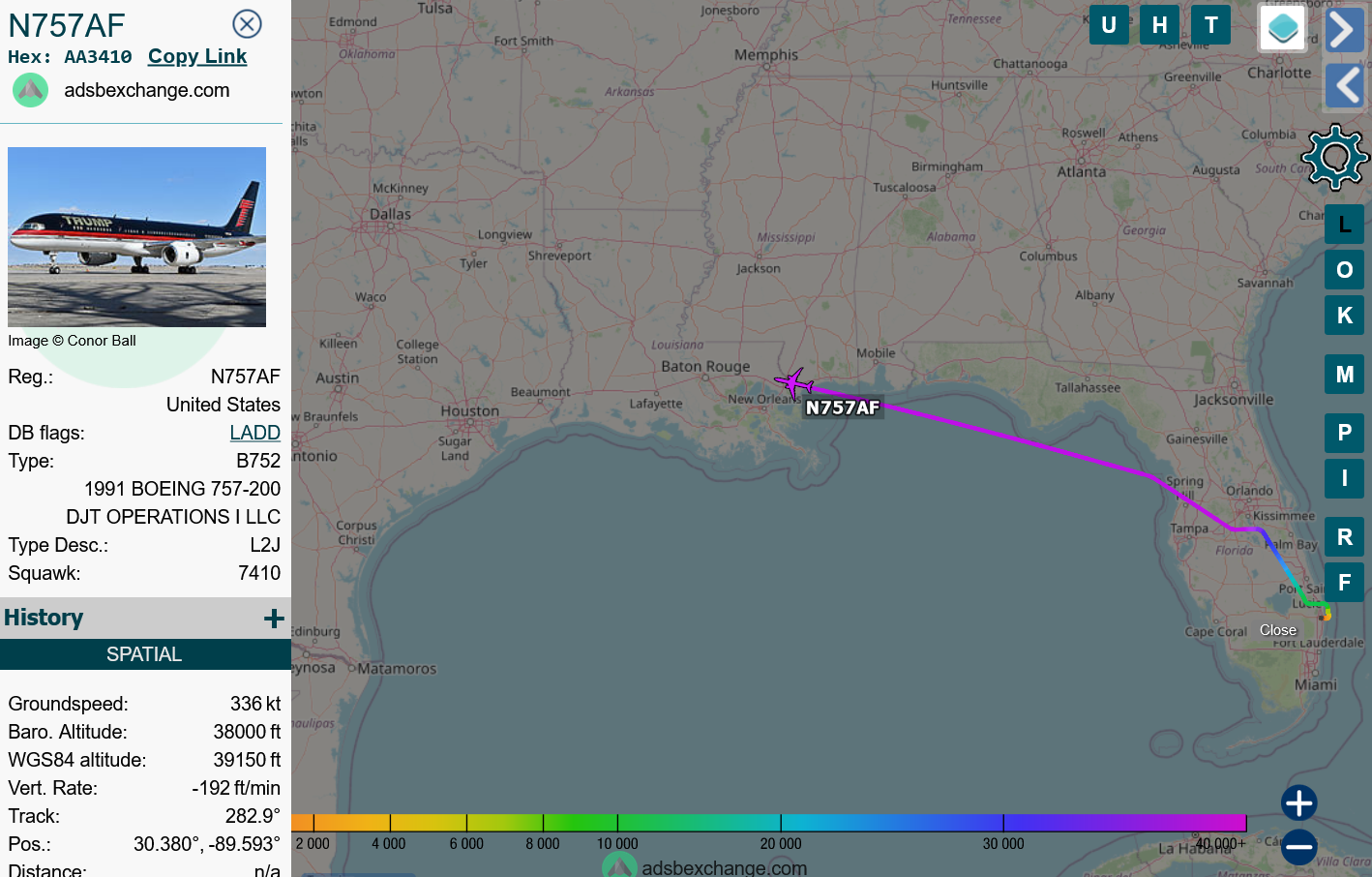Click the left chevron arrow button

(1345, 86)
